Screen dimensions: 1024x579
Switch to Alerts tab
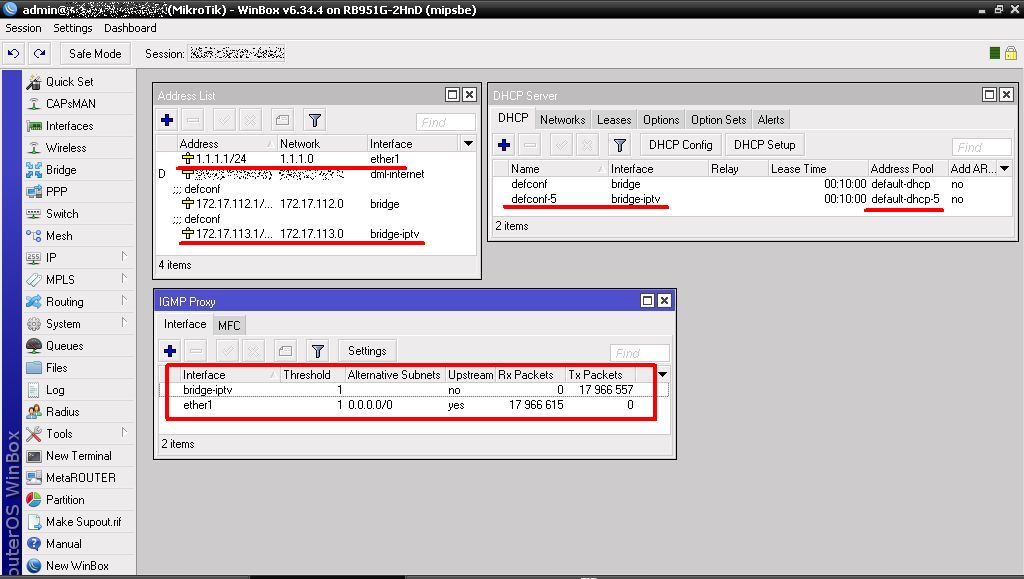tap(771, 119)
